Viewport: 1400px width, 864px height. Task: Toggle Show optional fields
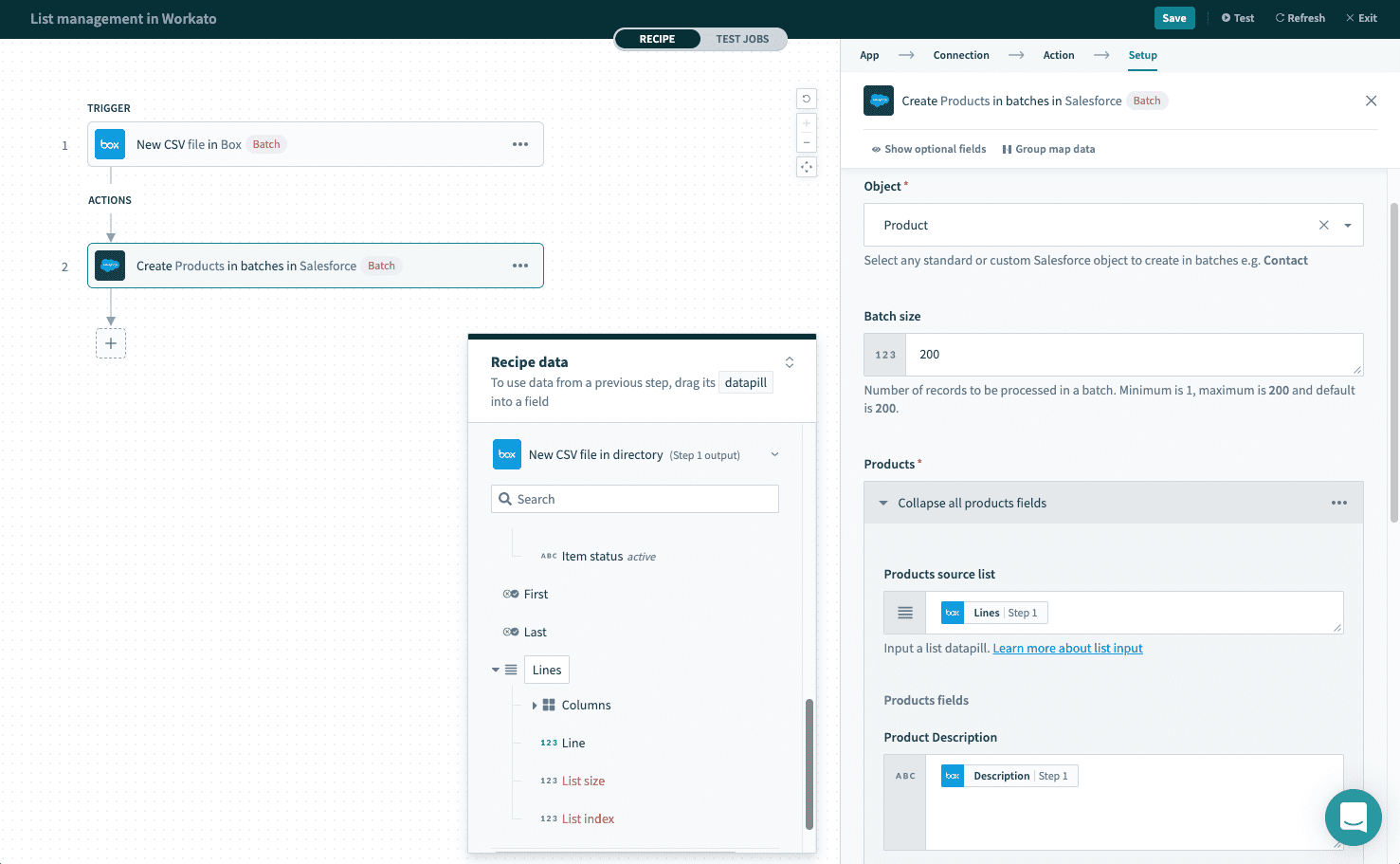pos(929,149)
